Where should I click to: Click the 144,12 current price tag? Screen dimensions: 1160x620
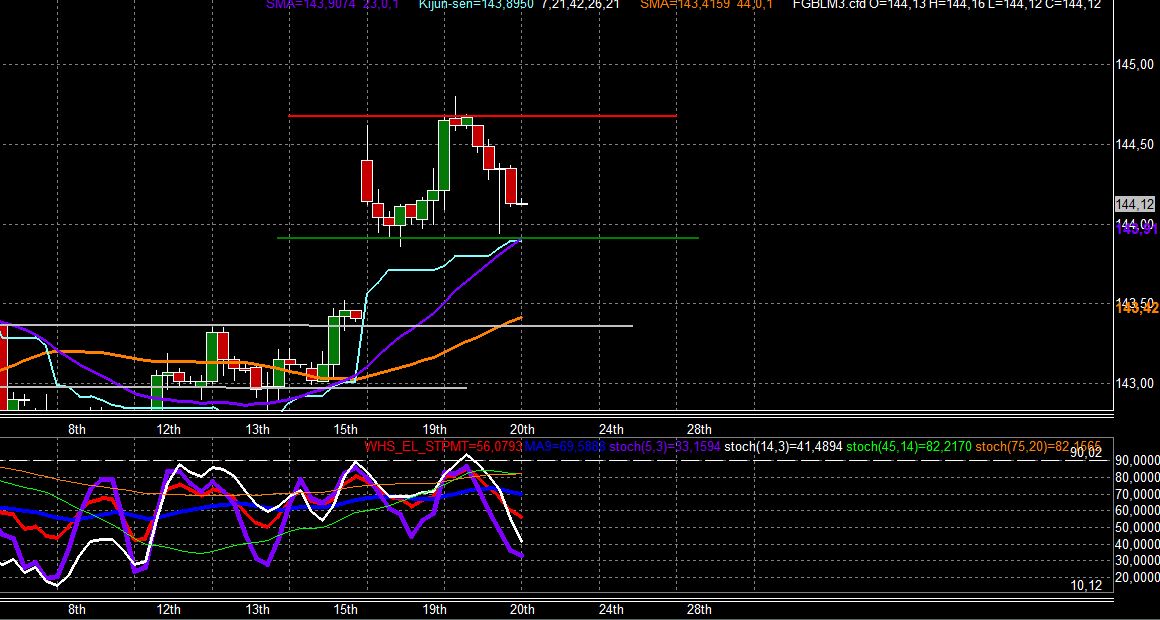click(x=1135, y=204)
